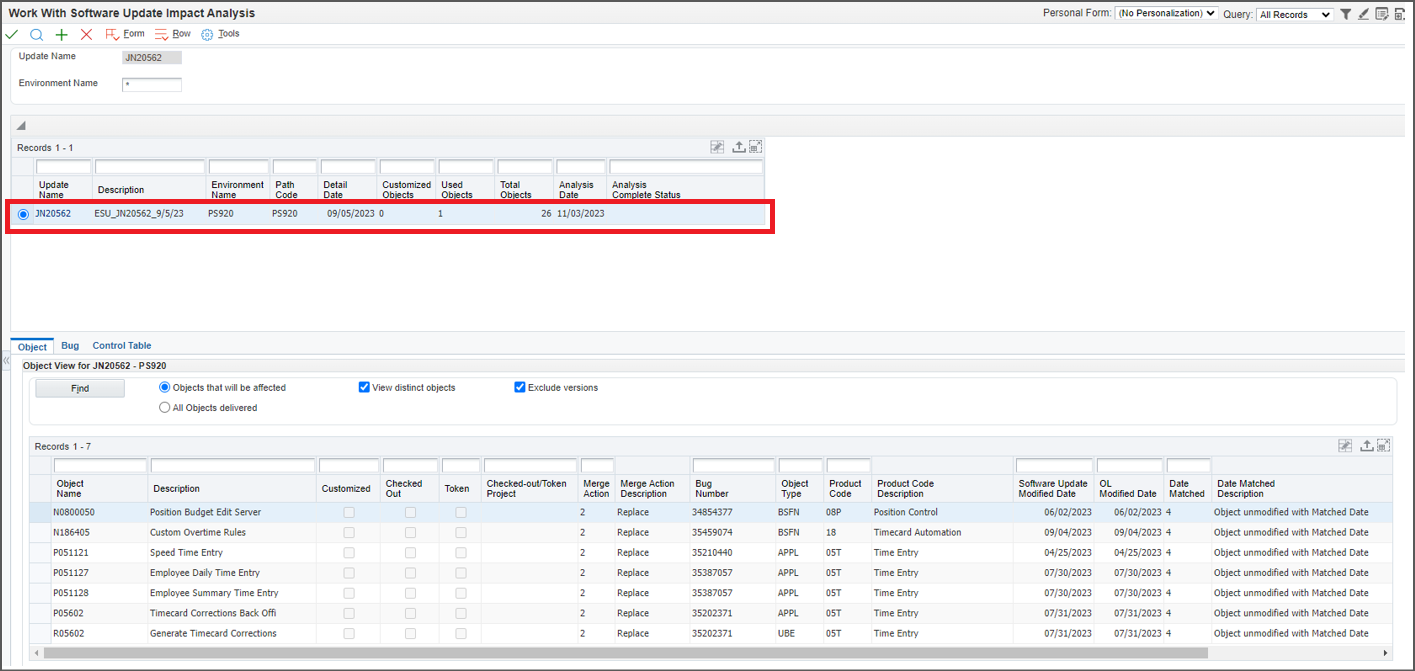The height and width of the screenshot is (671, 1415).
Task: Click the Find magnifier icon in toolbar
Action: click(x=37, y=34)
